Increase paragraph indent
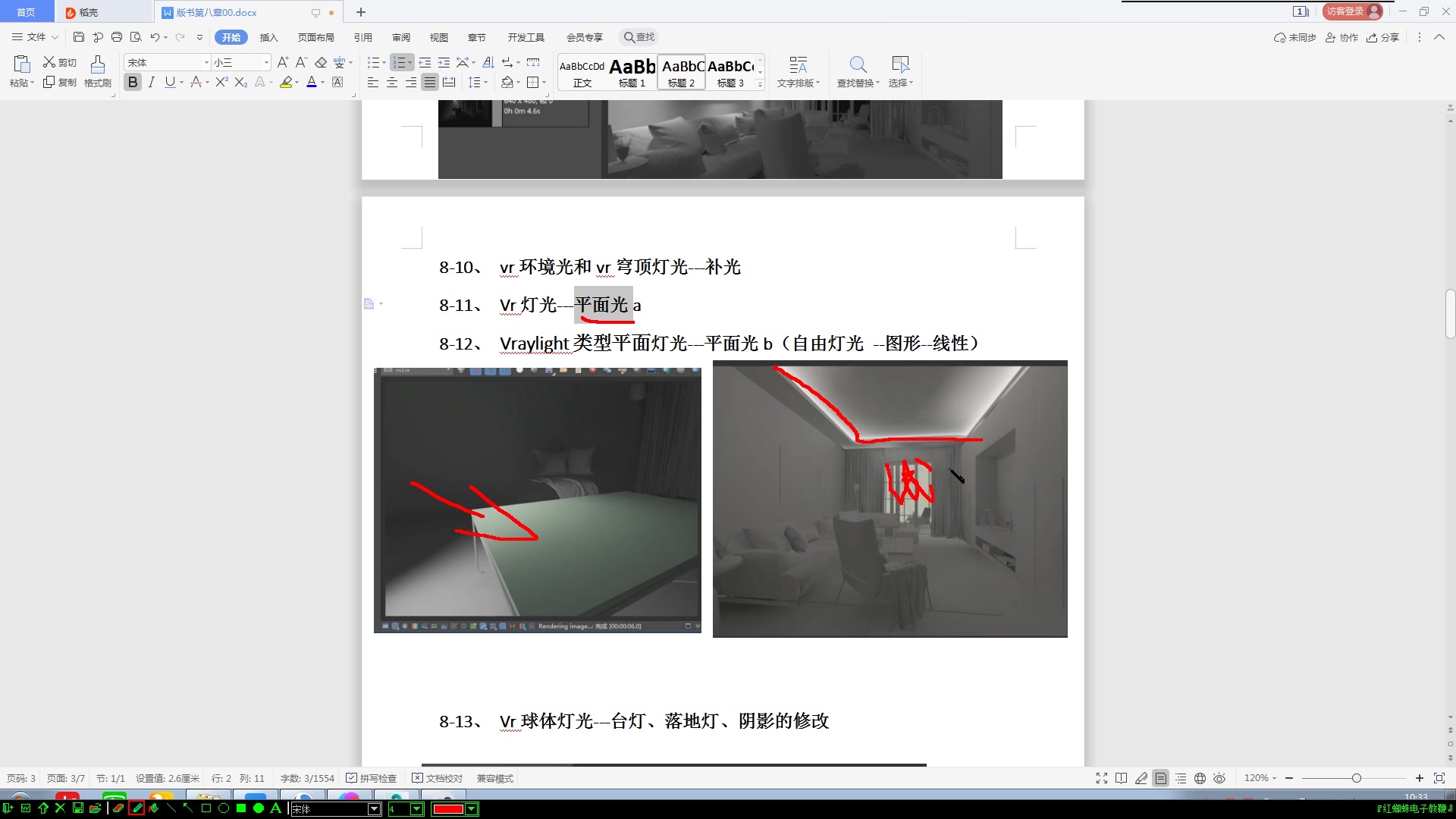Image resolution: width=1456 pixels, height=819 pixels. point(444,62)
